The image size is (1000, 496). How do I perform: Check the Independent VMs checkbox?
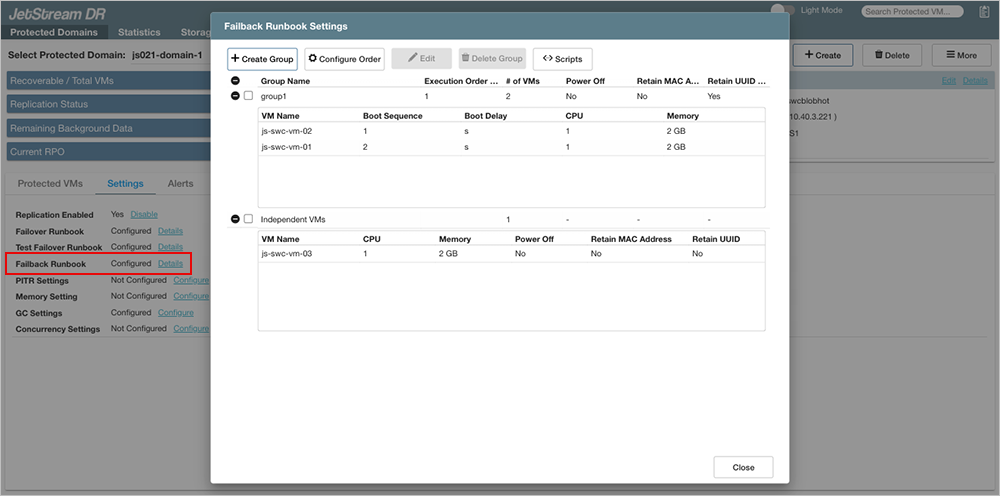248,219
